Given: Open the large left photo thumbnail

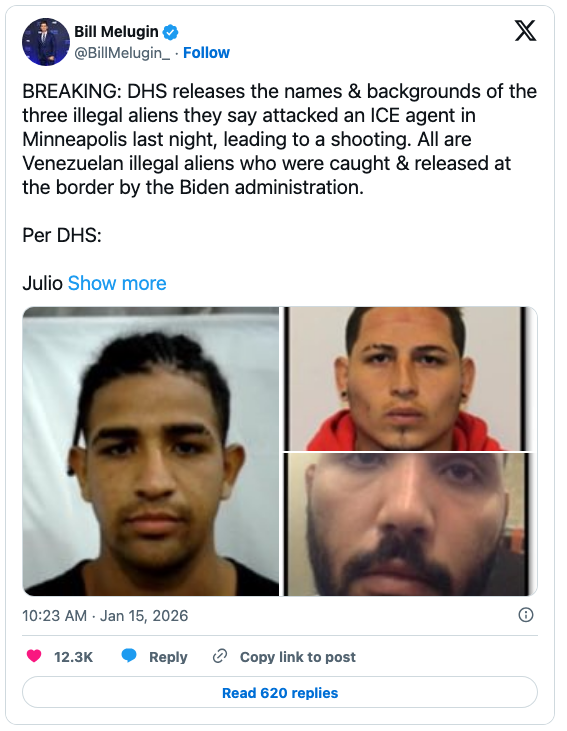Looking at the screenshot, I should coord(151,451).
